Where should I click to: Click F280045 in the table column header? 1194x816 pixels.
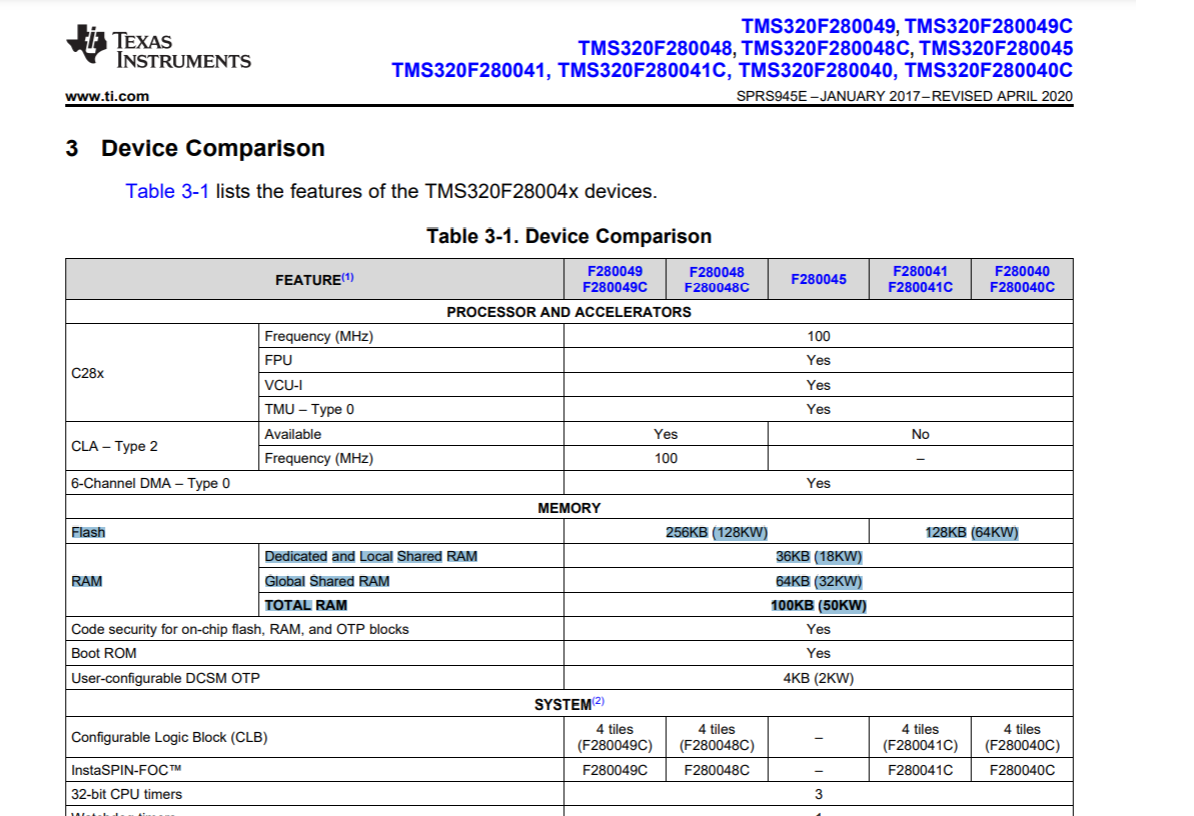[819, 279]
